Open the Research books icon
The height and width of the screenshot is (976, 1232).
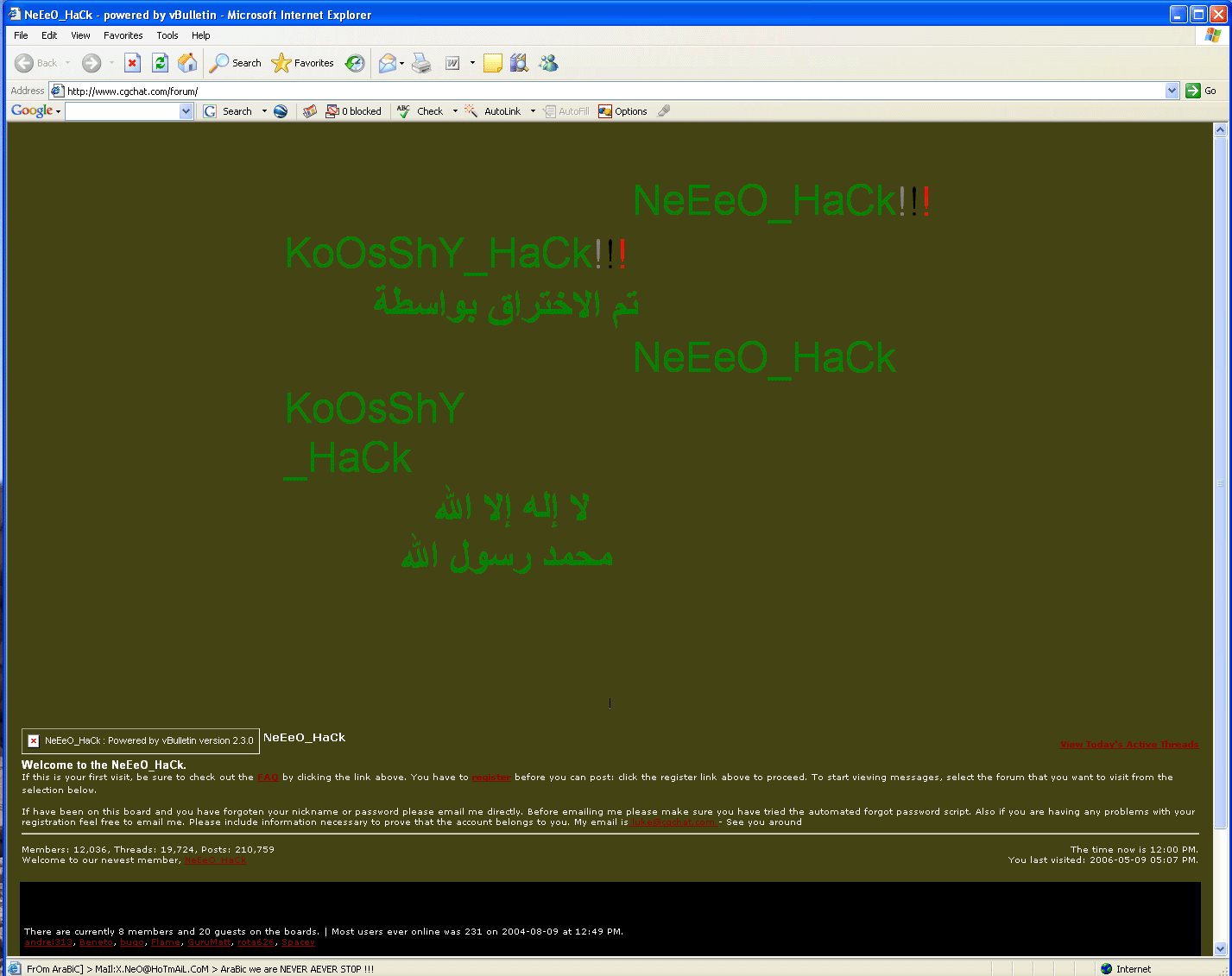(x=519, y=63)
